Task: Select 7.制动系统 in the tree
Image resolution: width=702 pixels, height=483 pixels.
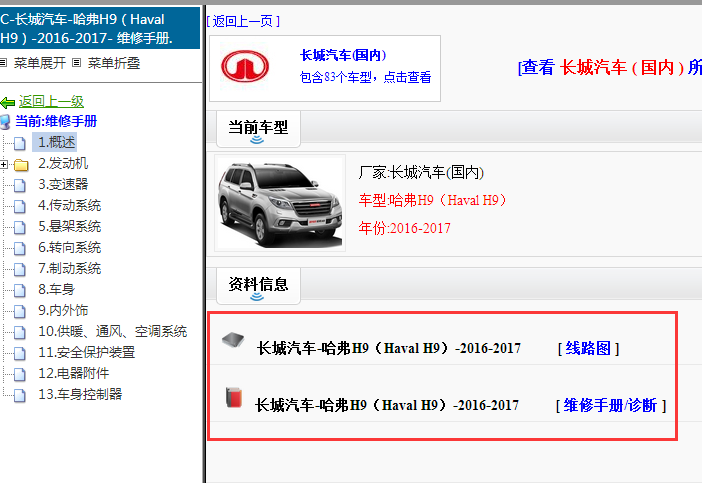Action: click(69, 269)
